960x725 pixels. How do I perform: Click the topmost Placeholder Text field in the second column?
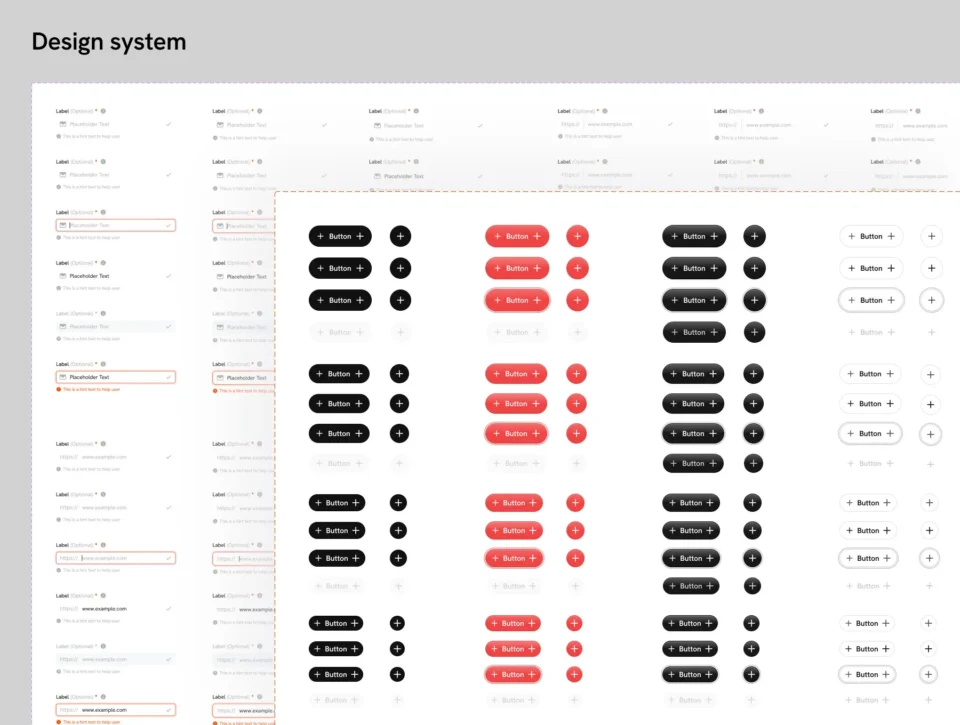(x=272, y=125)
